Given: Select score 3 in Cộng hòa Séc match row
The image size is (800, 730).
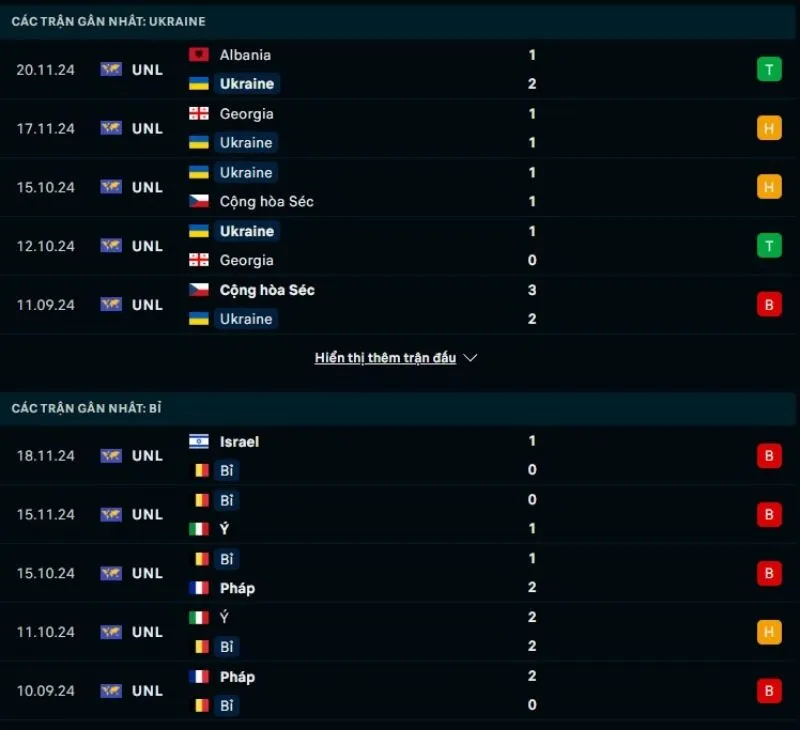Looking at the screenshot, I should click(x=531, y=290).
